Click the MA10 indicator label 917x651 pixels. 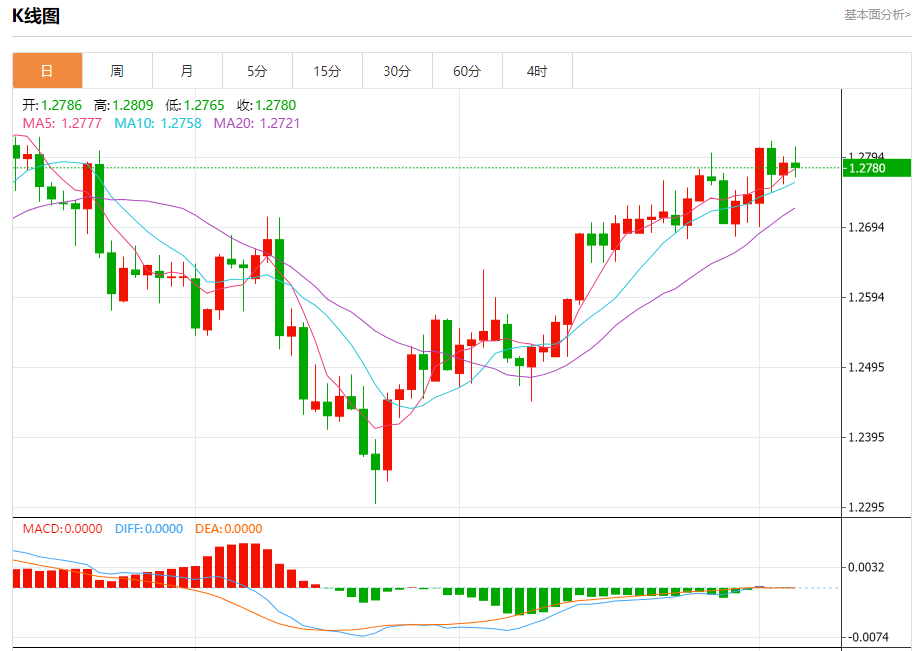pyautogui.click(x=158, y=123)
